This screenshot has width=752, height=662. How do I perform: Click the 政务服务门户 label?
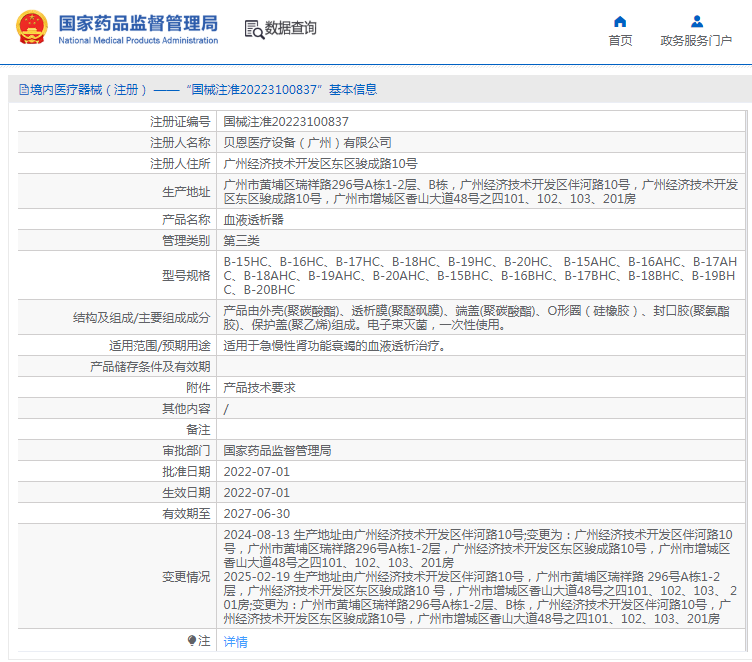point(696,41)
